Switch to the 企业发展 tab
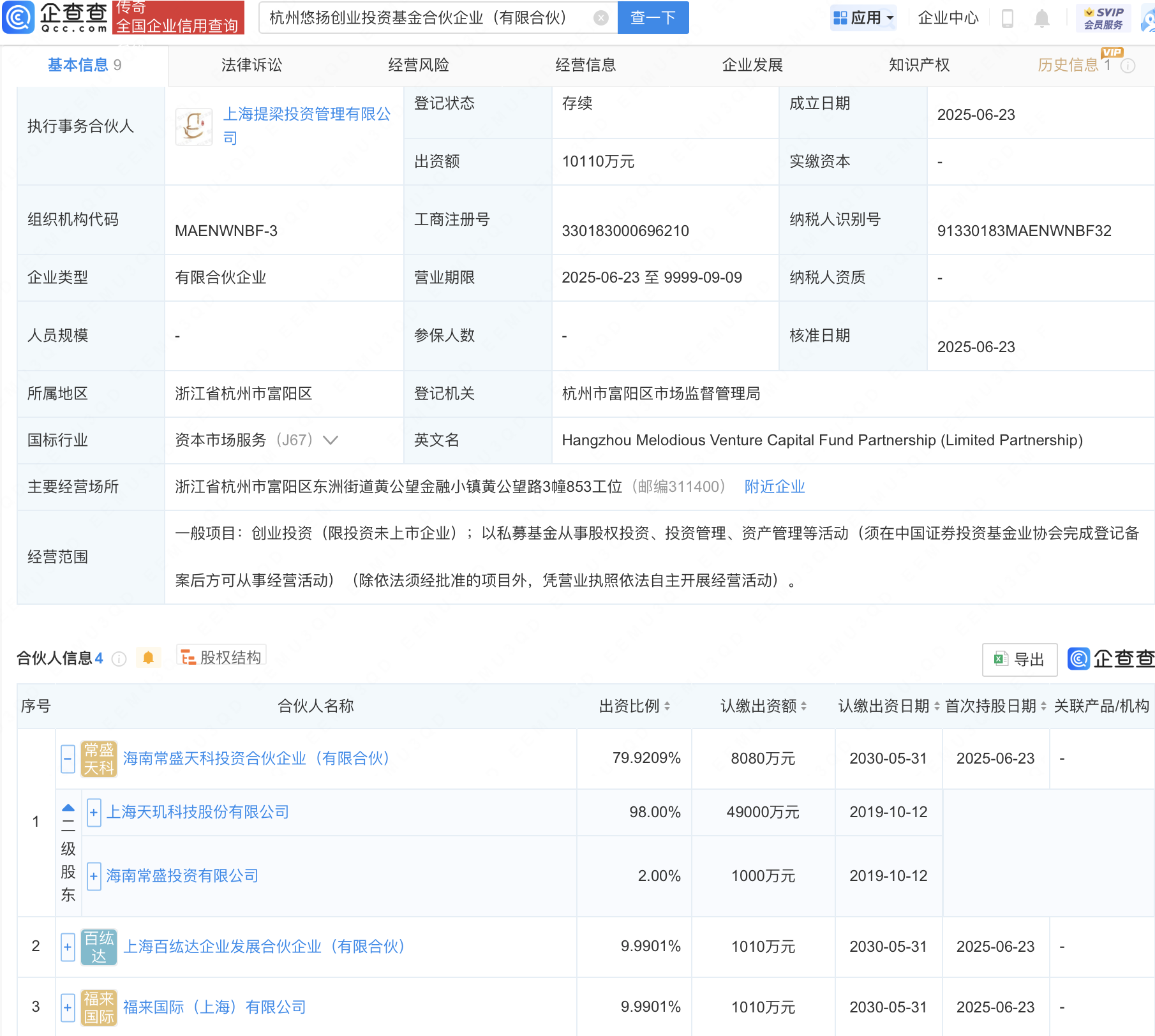This screenshot has width=1155, height=1036. coord(752,65)
